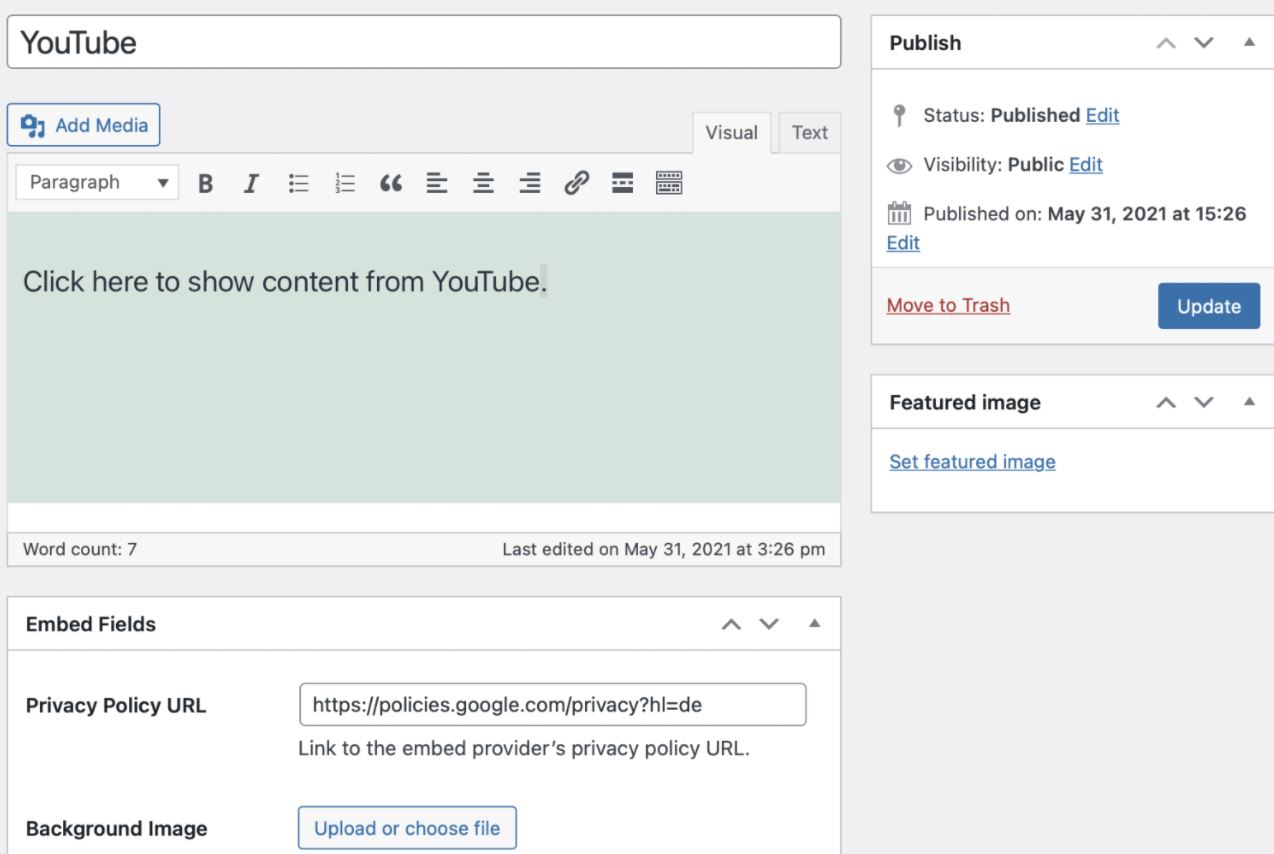
Task: Click the Embed Fields panel heading
Action: (91, 624)
